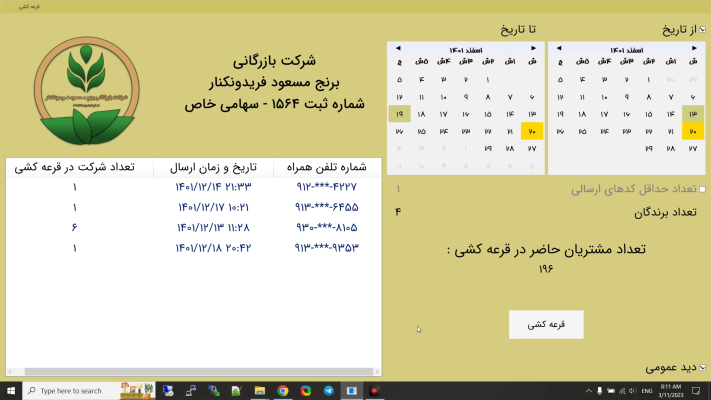Sort by 'تاریخ و زمان ارسال' column header

[x=213, y=167]
